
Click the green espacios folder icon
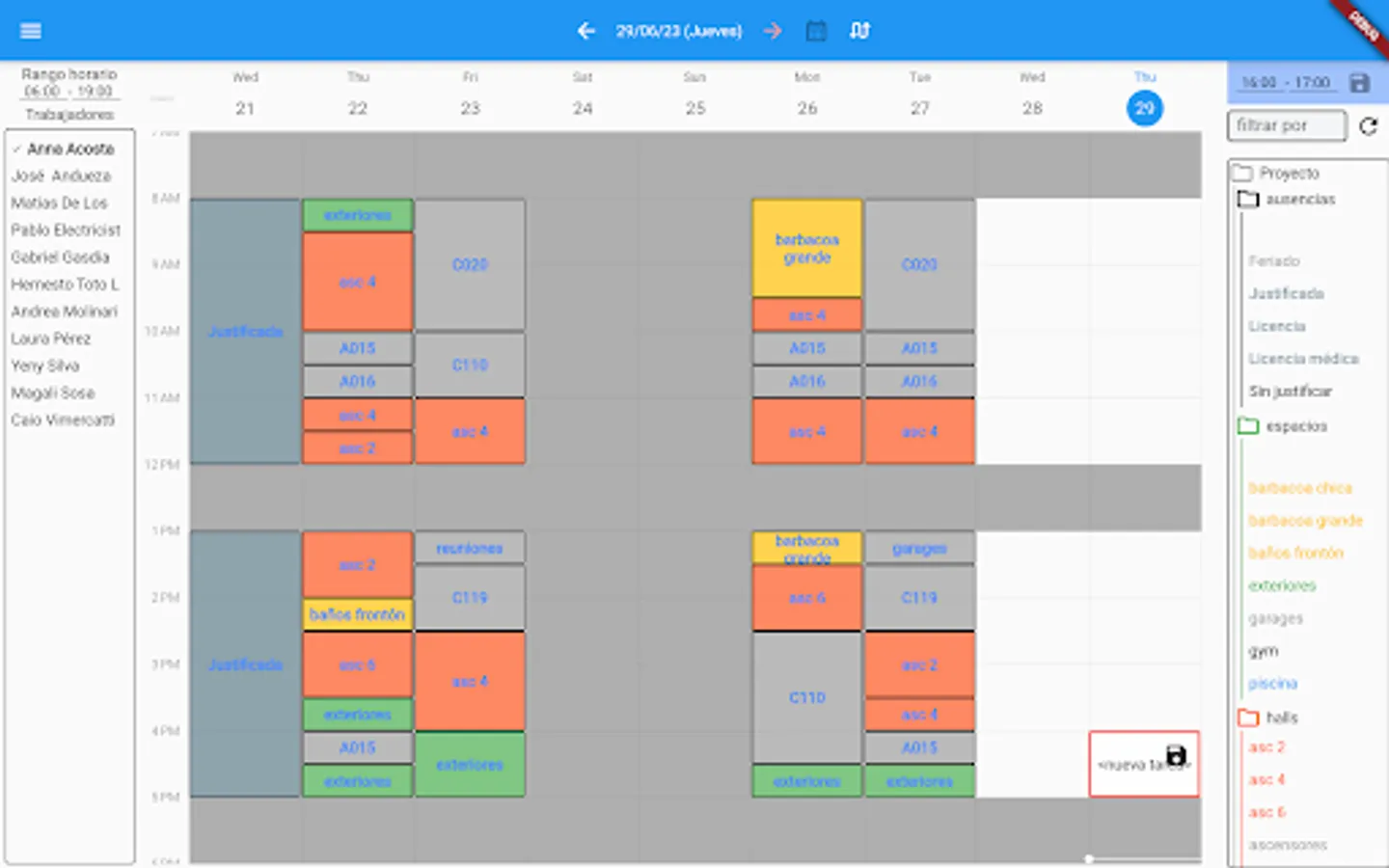click(x=1248, y=425)
